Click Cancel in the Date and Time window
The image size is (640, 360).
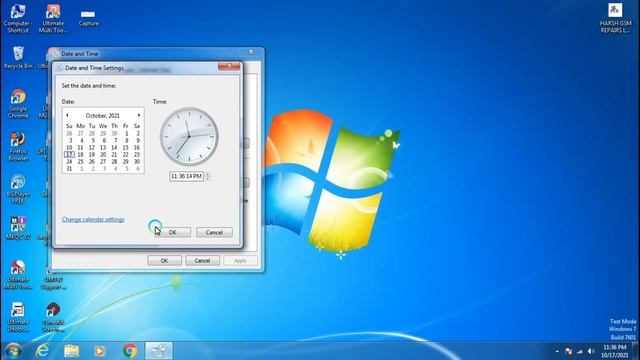point(202,260)
